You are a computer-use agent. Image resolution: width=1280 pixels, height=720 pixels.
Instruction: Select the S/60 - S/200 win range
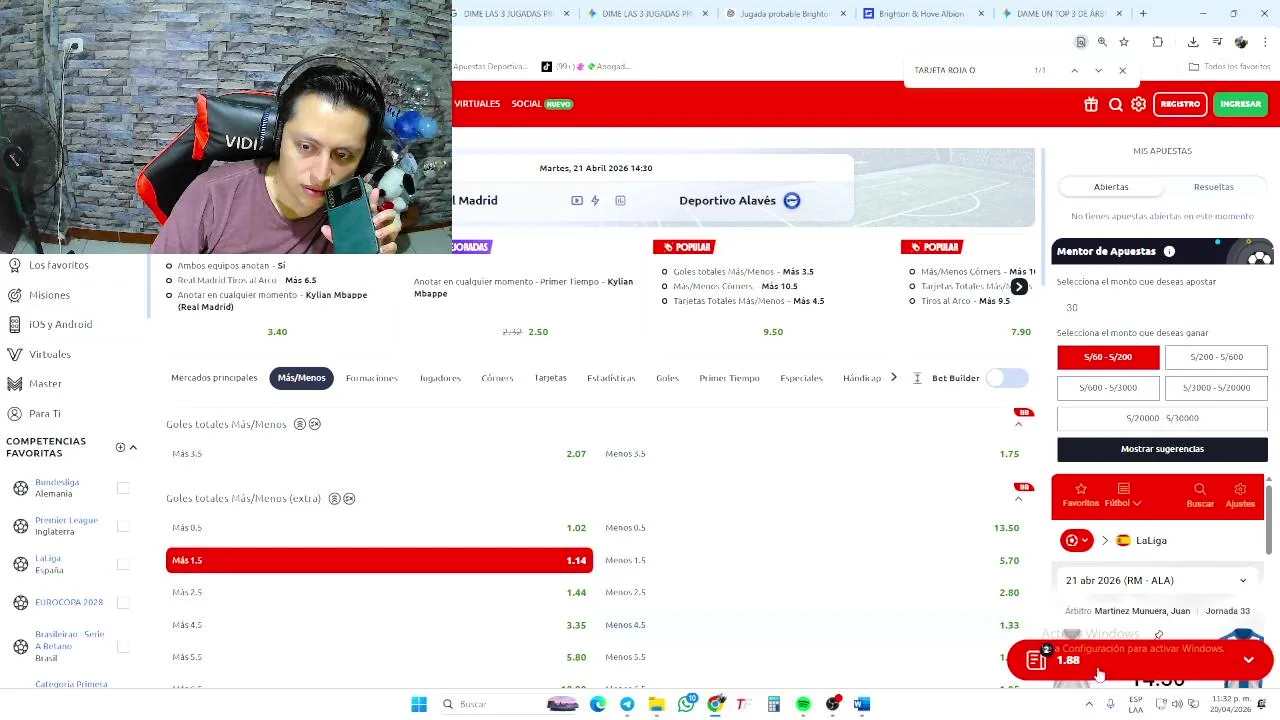pos(1108,357)
